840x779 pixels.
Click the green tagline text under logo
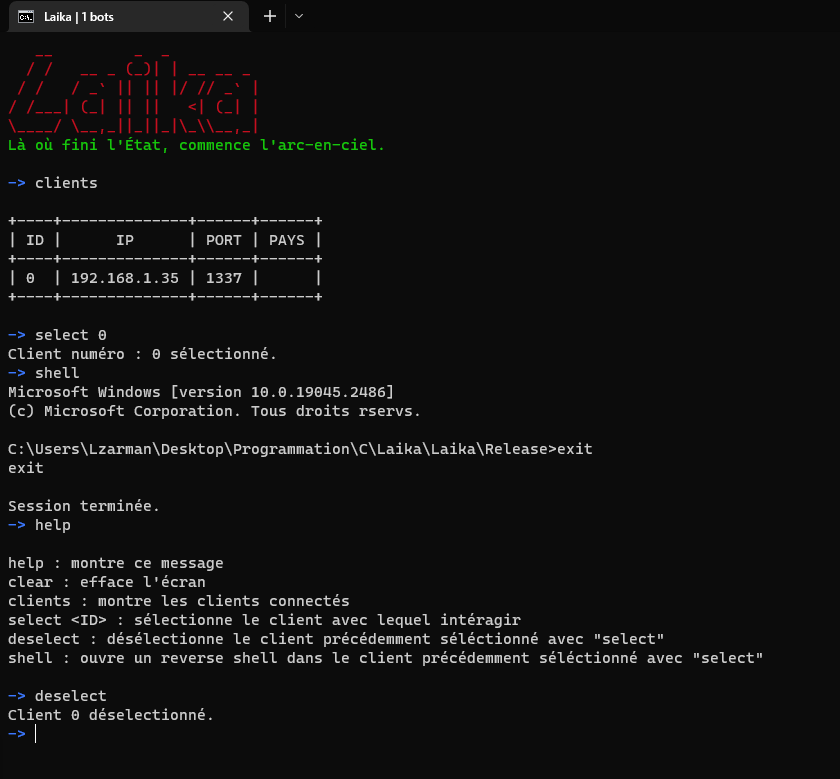click(196, 146)
